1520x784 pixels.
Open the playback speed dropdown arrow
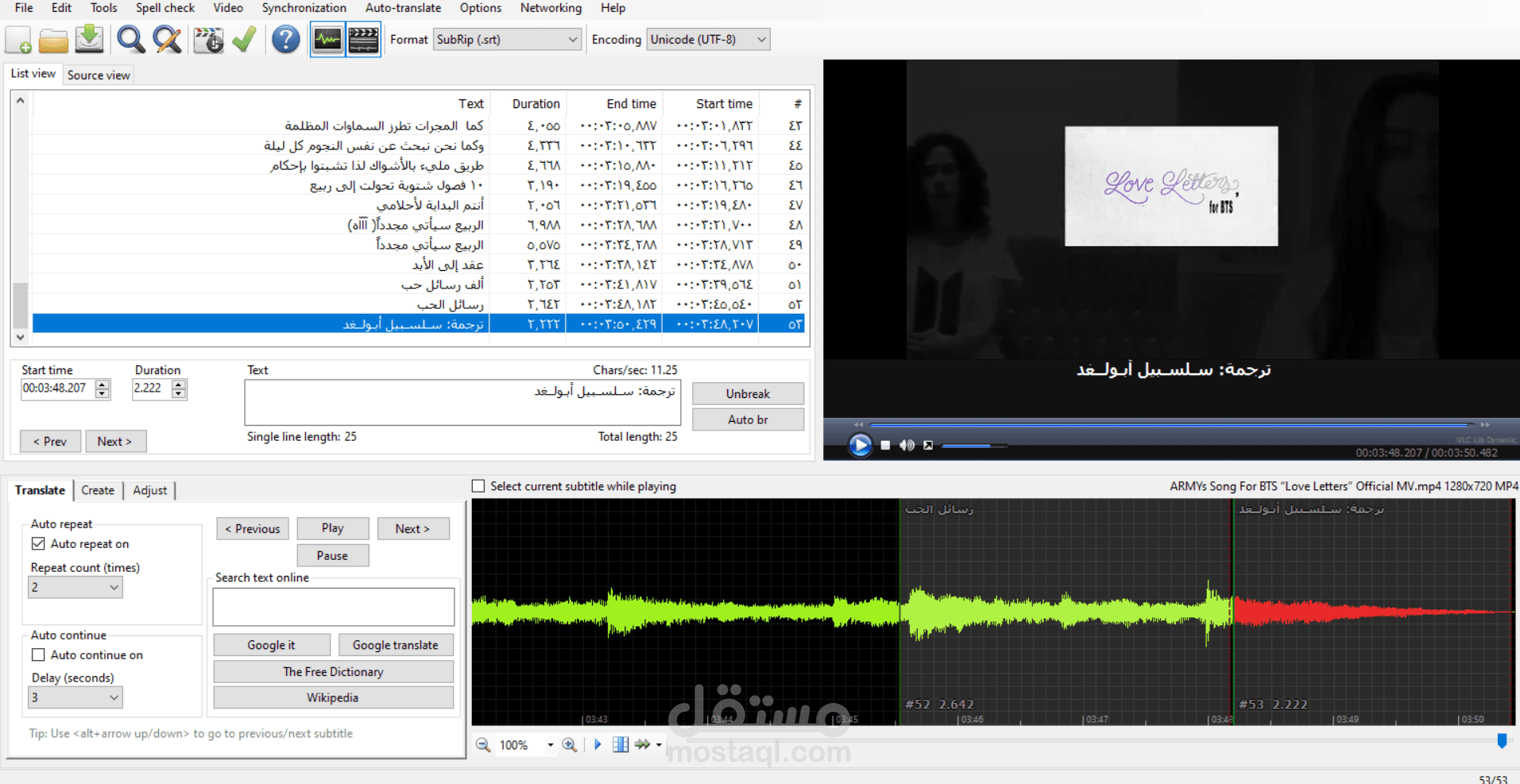[659, 745]
